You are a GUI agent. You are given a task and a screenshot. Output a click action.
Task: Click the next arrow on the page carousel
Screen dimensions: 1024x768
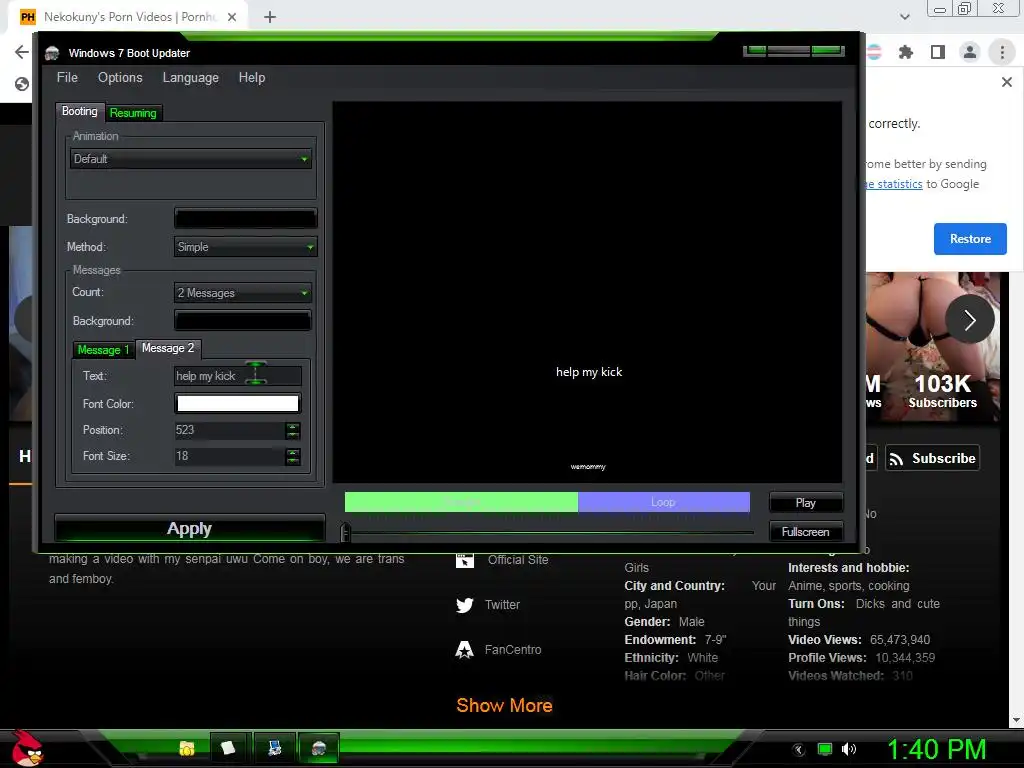coord(970,319)
